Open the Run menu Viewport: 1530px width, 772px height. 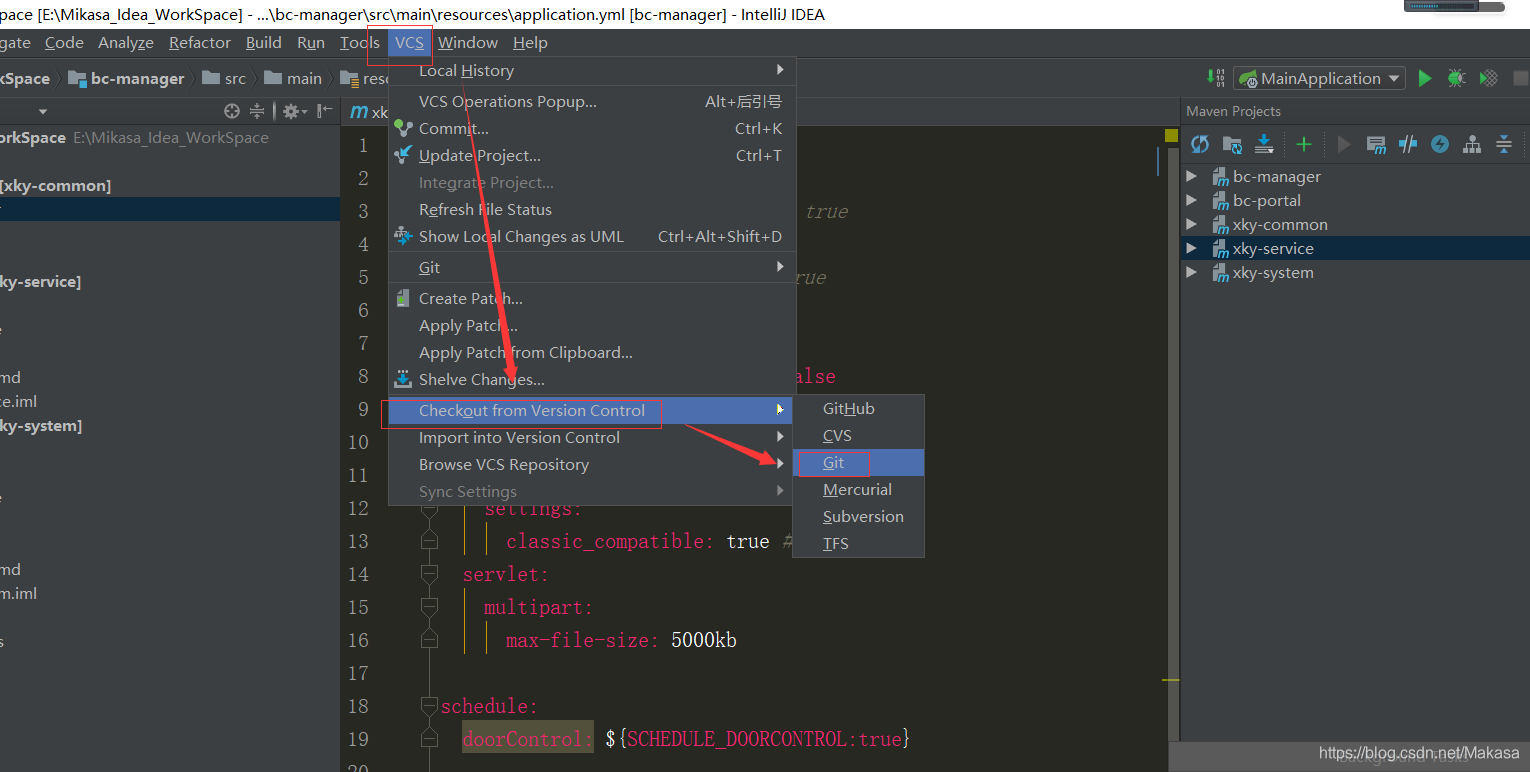(x=311, y=42)
